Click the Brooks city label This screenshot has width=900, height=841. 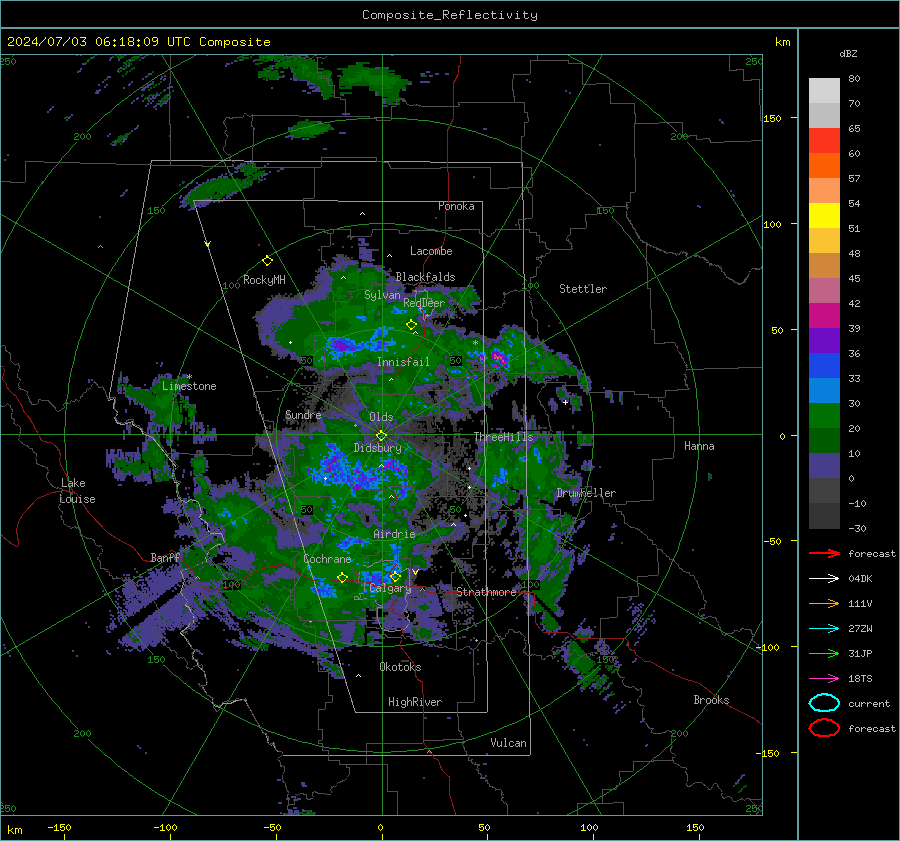711,700
